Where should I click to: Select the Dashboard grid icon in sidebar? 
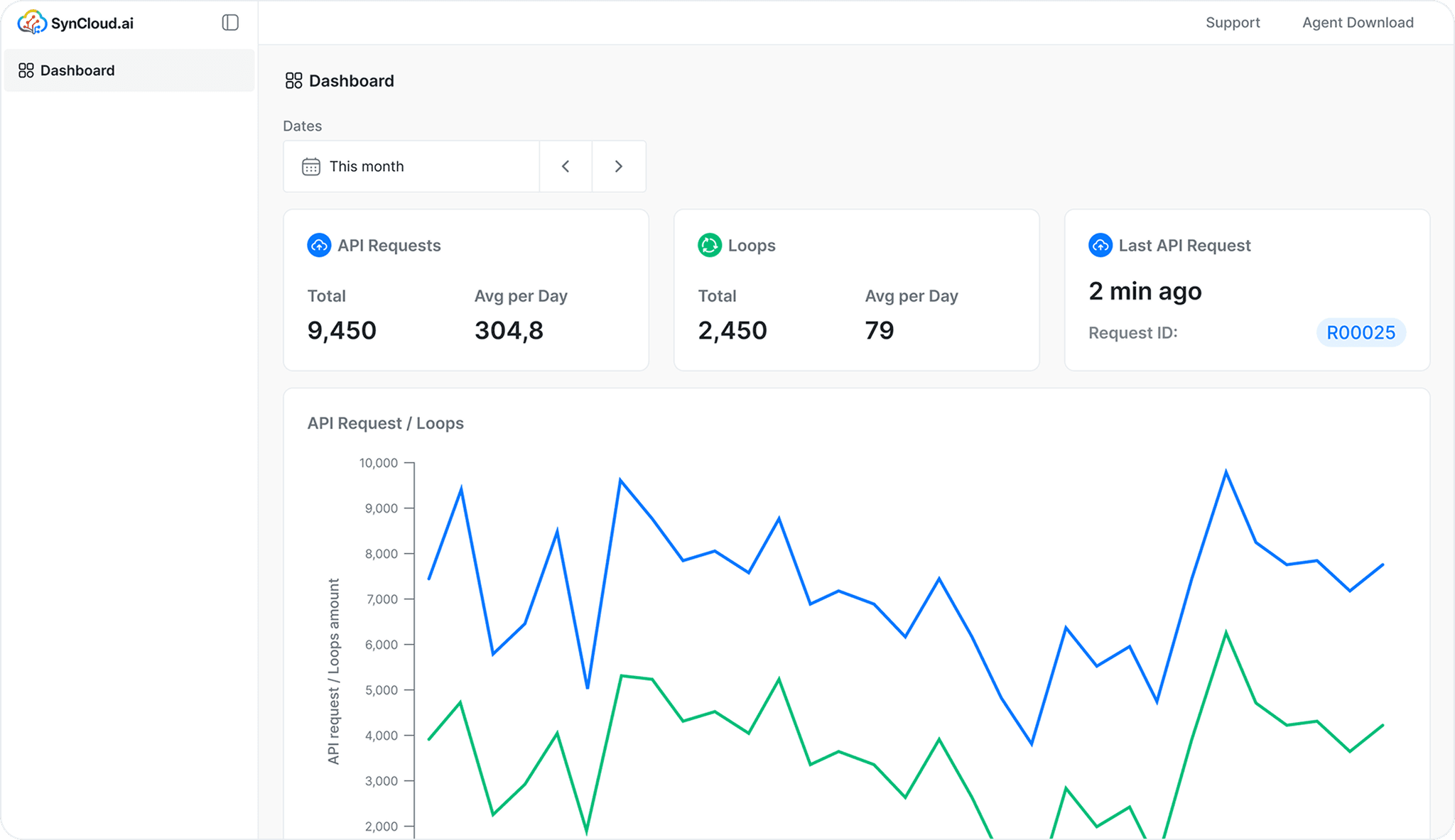tap(26, 70)
